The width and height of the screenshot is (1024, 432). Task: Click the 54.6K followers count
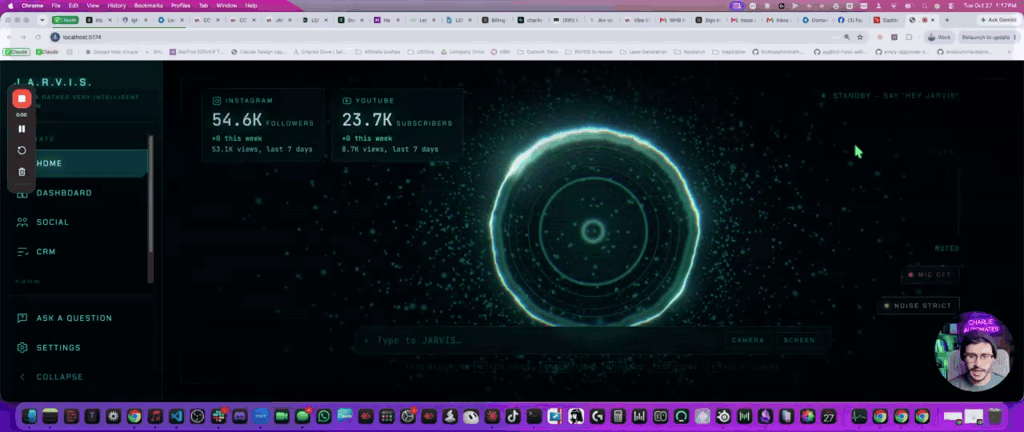[x=236, y=119]
